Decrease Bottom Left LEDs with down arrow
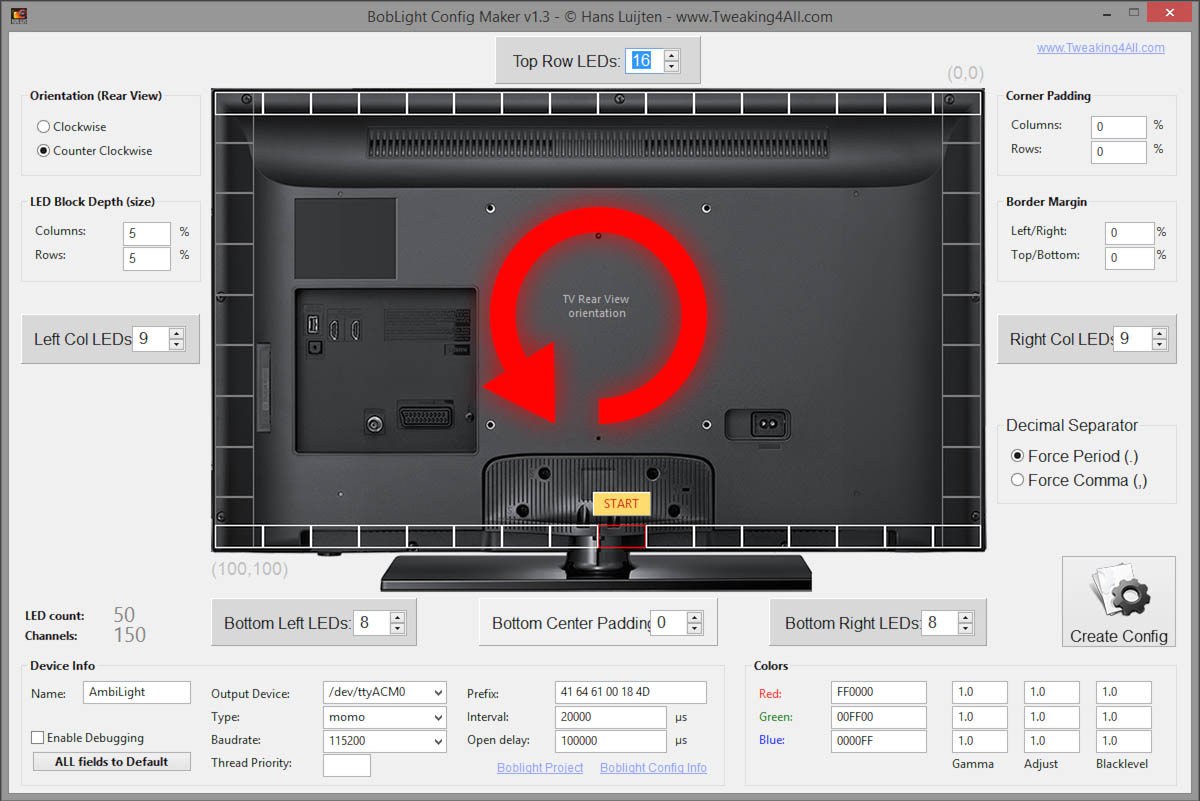Image resolution: width=1200 pixels, height=801 pixels. coord(397,629)
